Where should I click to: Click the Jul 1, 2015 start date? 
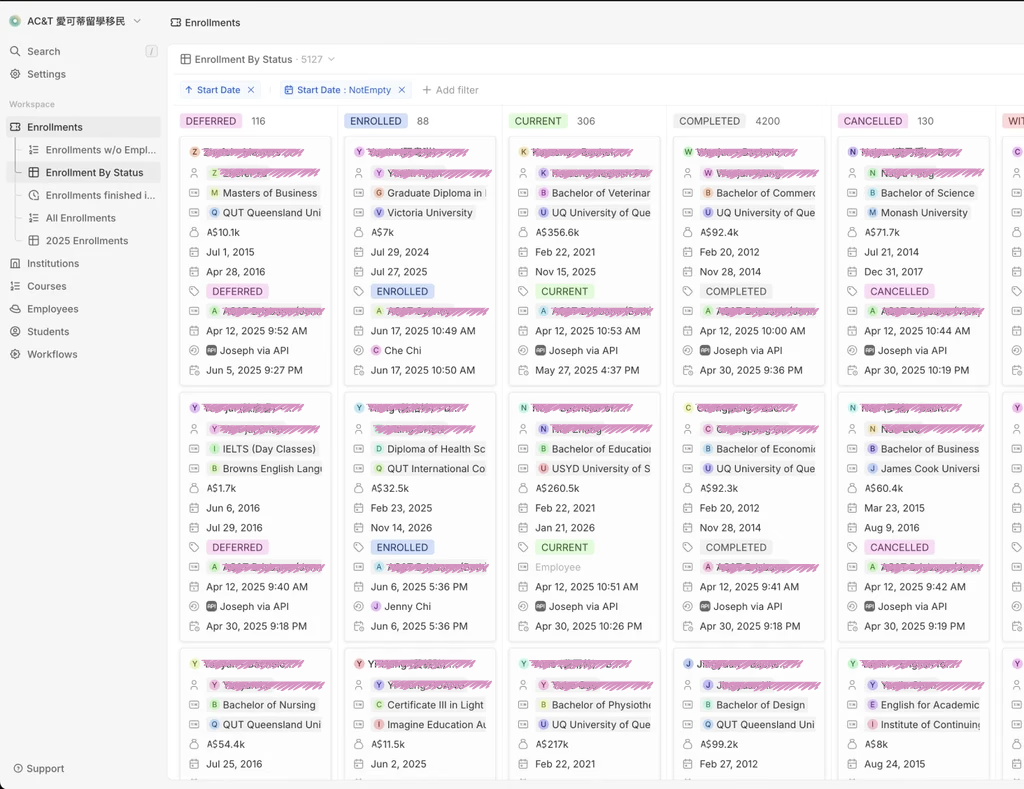(231, 252)
